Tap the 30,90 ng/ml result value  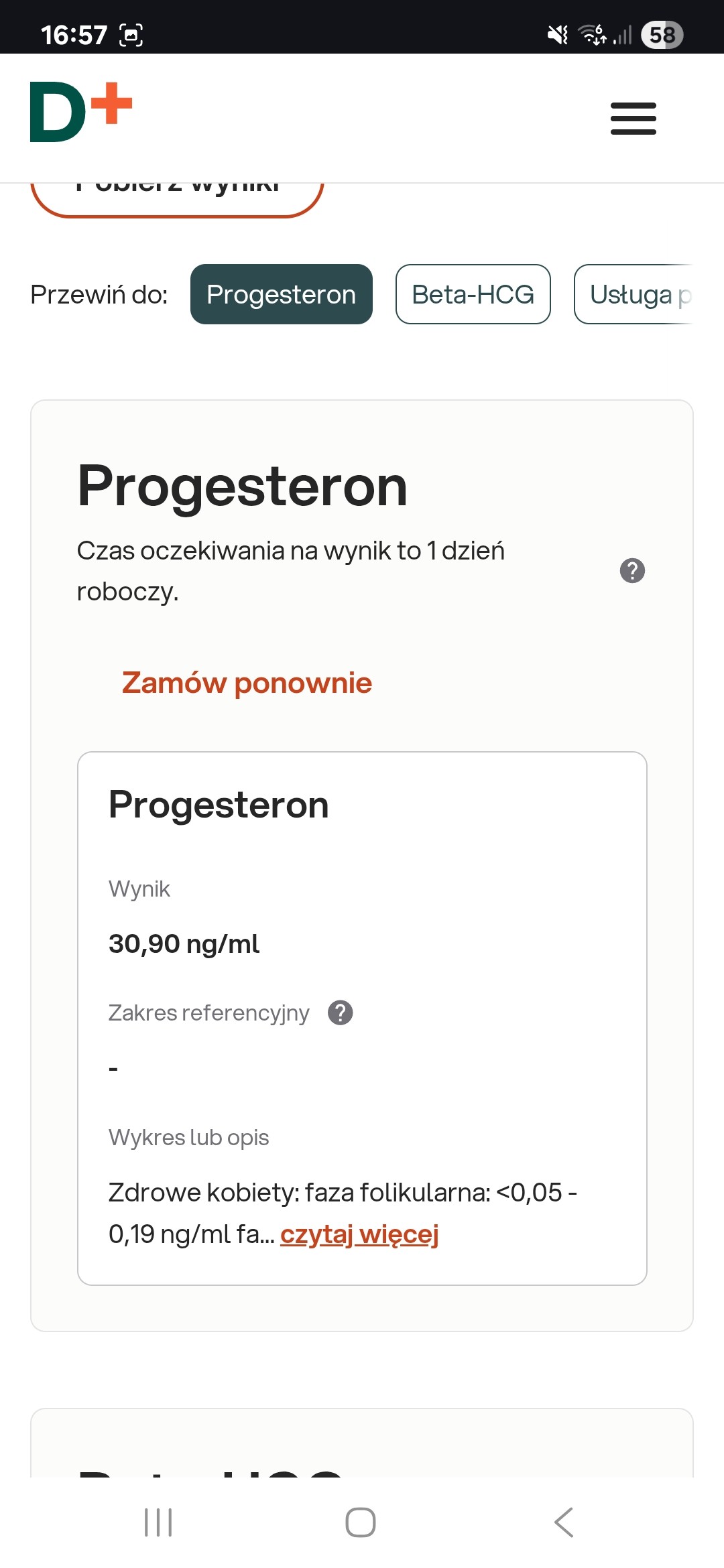[184, 943]
